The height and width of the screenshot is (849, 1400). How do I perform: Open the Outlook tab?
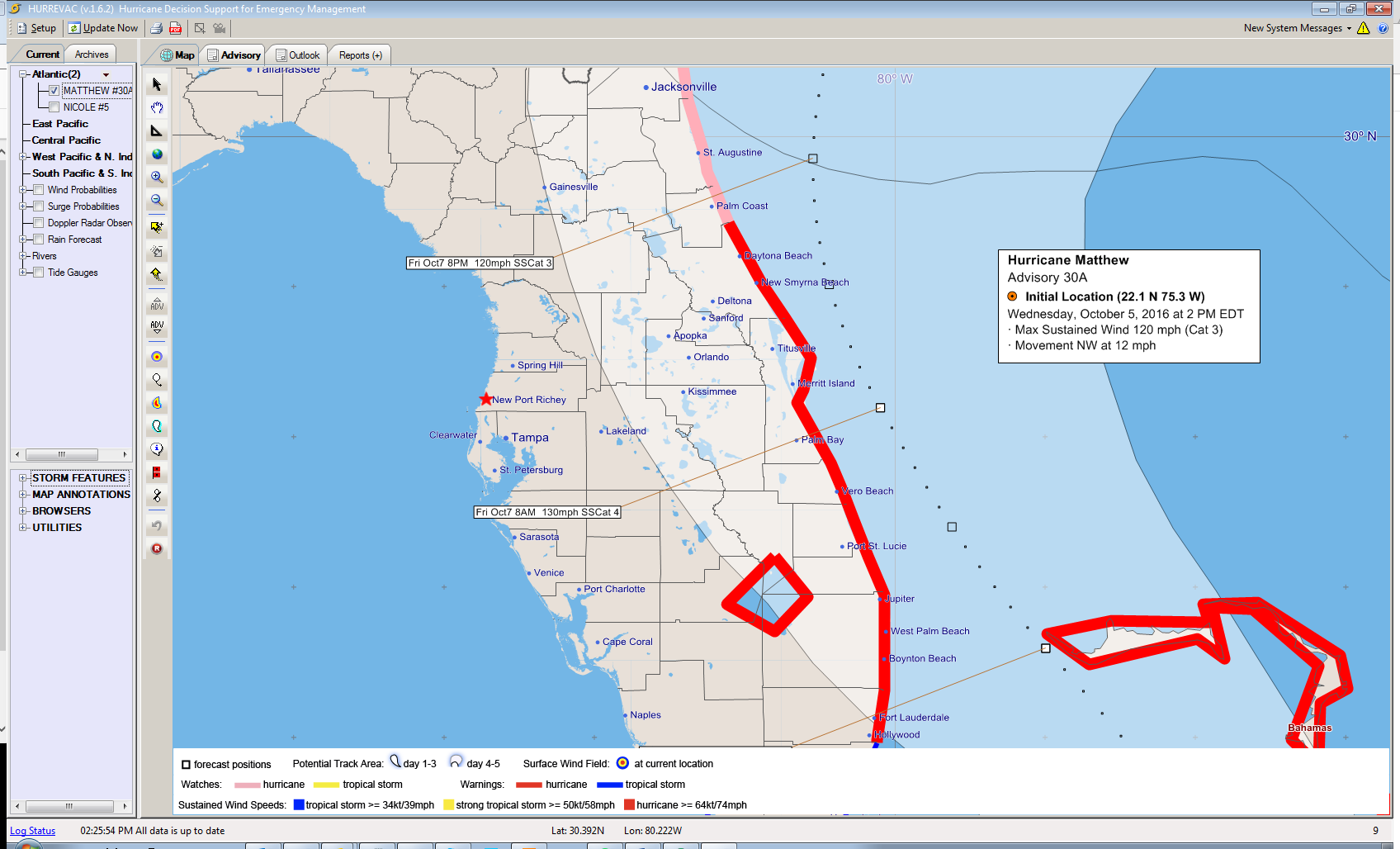coord(297,55)
